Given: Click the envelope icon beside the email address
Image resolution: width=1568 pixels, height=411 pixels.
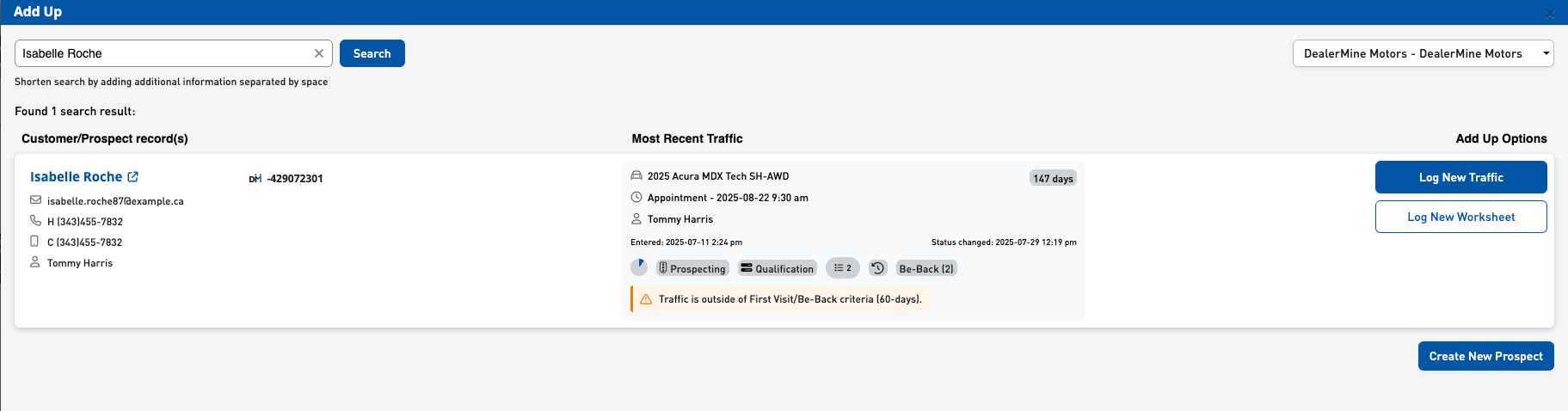Looking at the screenshot, I should (35, 199).
